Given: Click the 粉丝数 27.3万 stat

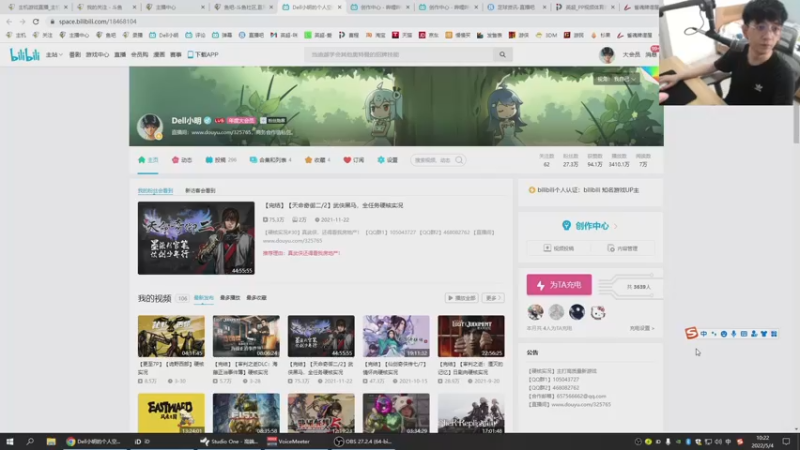Looking at the screenshot, I should (570, 161).
